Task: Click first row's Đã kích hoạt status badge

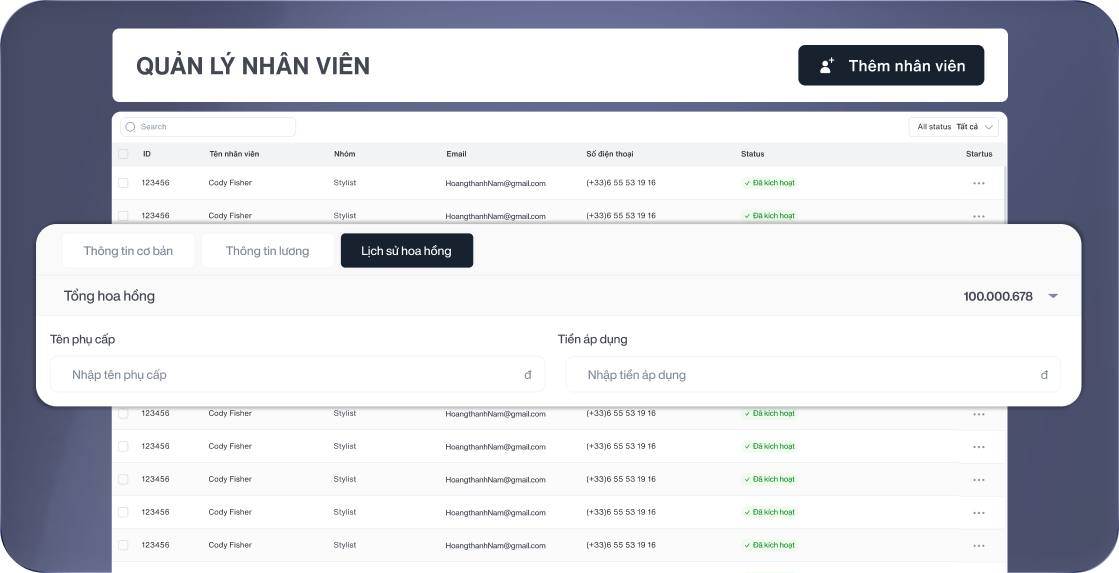Action: pos(769,183)
